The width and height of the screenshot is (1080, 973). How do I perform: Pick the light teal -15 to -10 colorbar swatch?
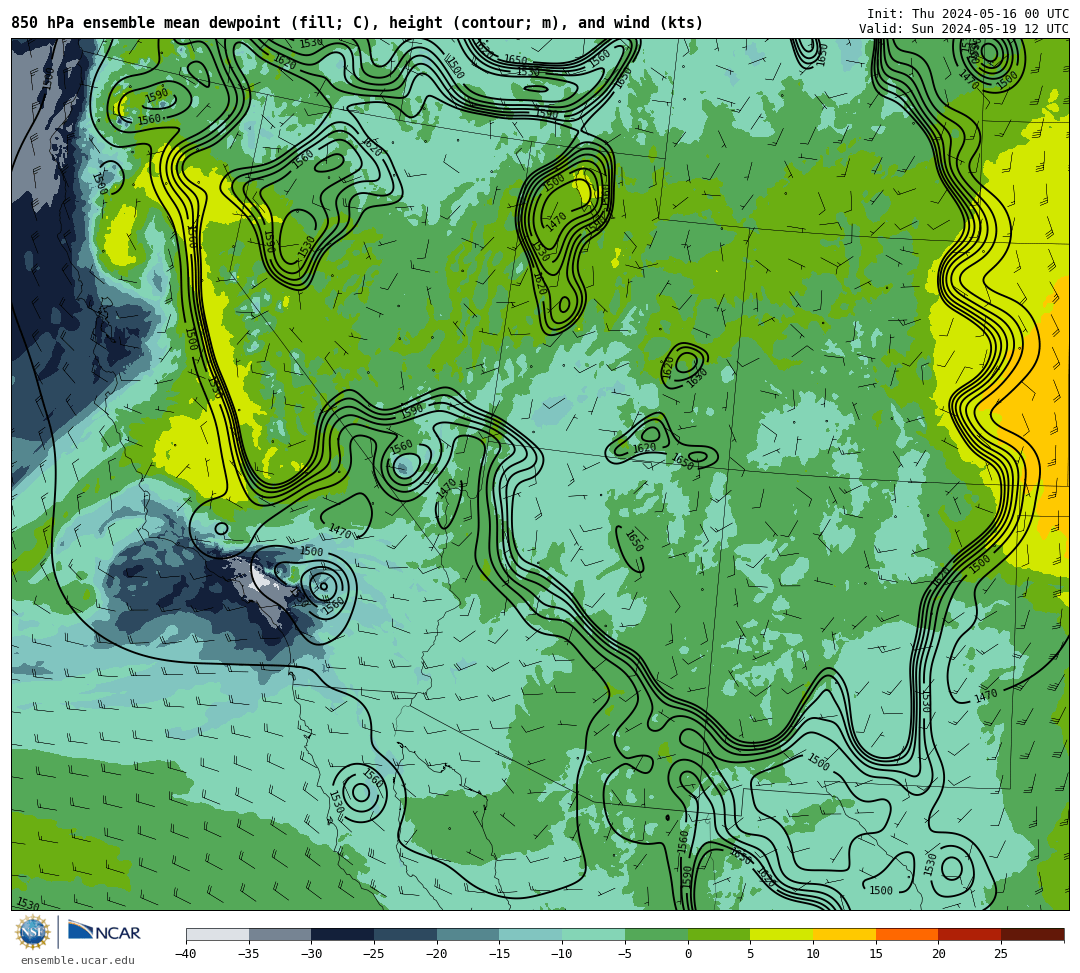coord(531,934)
